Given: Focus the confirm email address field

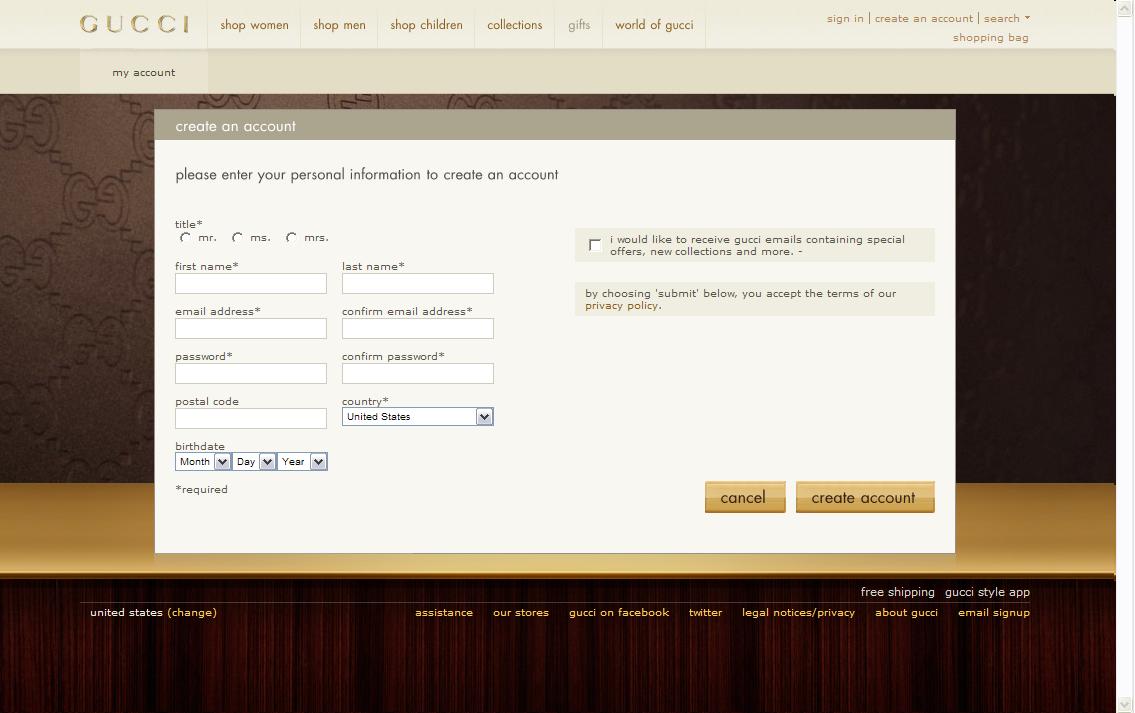Looking at the screenshot, I should (418, 329).
